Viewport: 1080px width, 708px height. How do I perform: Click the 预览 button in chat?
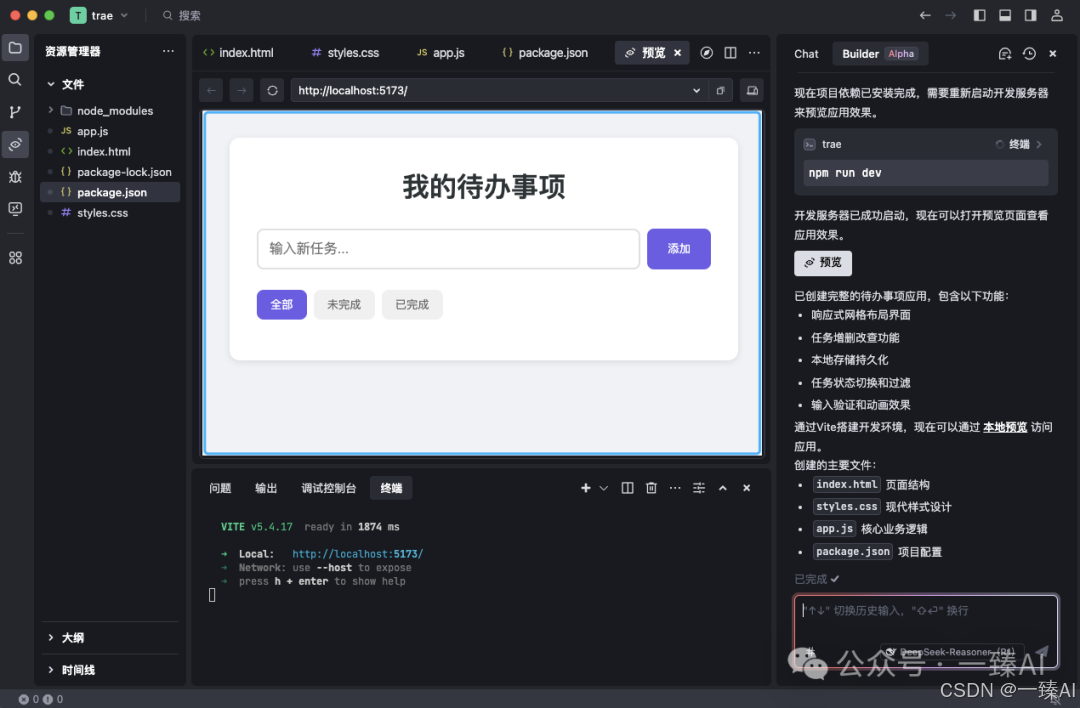pos(823,262)
